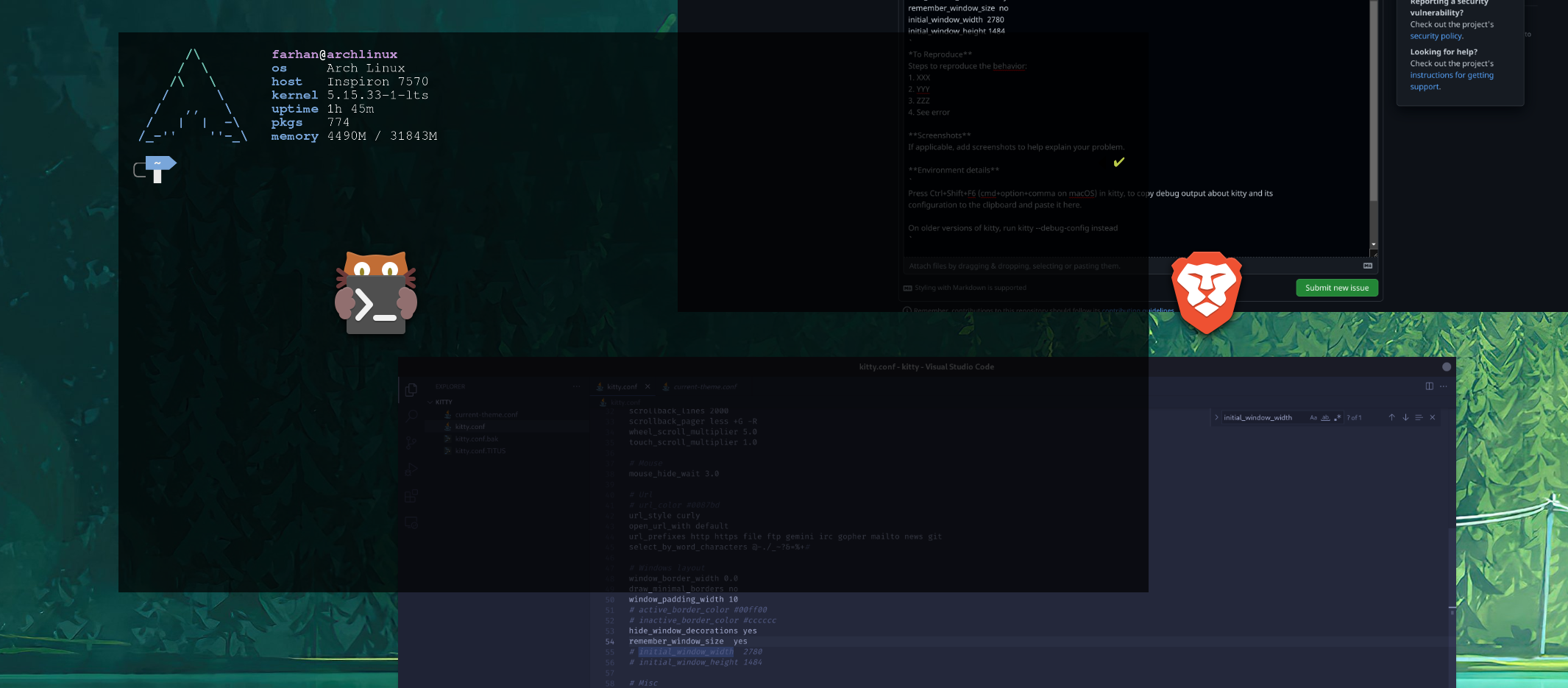Close the kitty.conf editor tab
The image size is (1568, 688).
[648, 386]
